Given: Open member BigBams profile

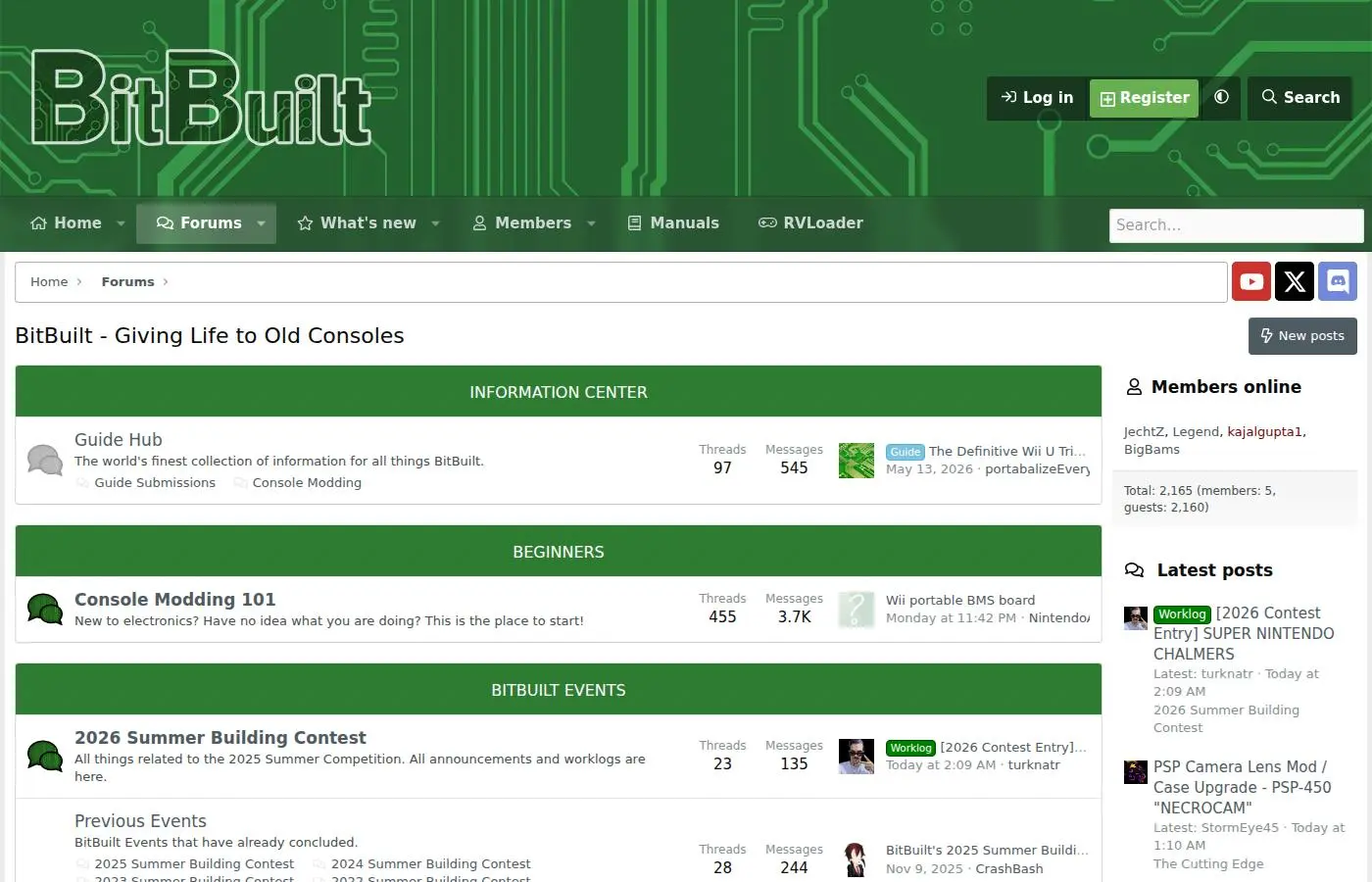Looking at the screenshot, I should click(1151, 450).
